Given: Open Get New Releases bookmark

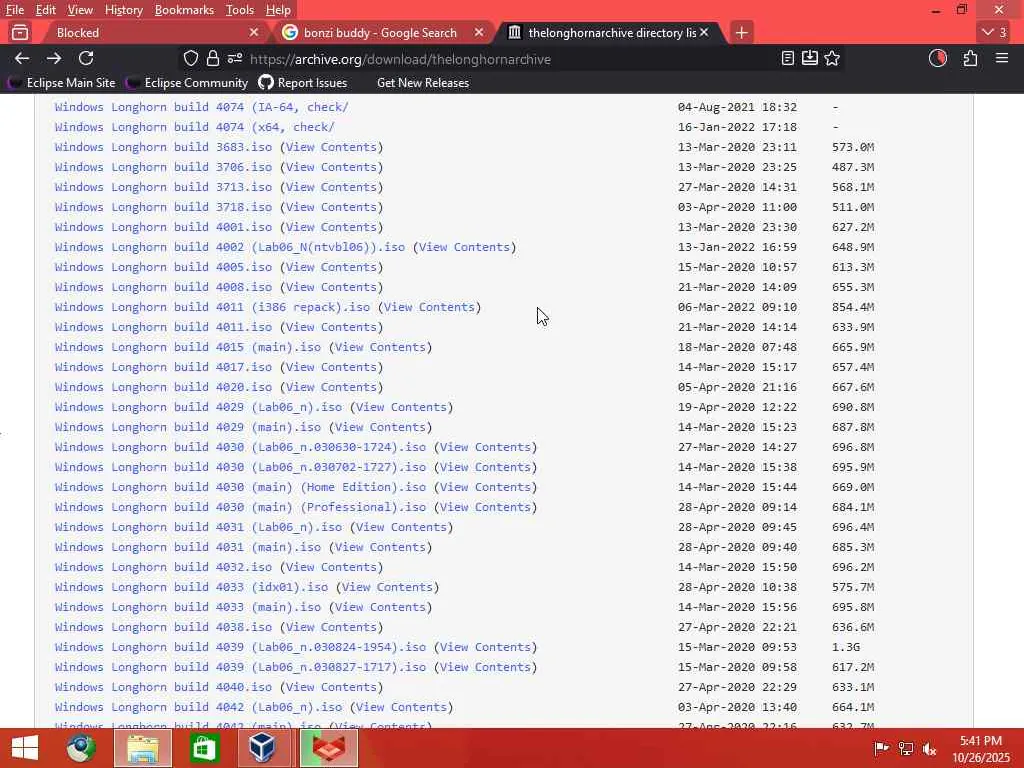Looking at the screenshot, I should tap(423, 83).
